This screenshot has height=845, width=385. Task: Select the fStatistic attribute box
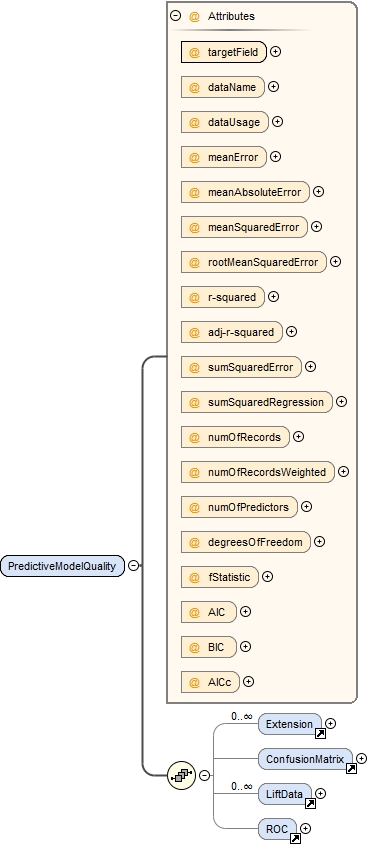point(220,578)
